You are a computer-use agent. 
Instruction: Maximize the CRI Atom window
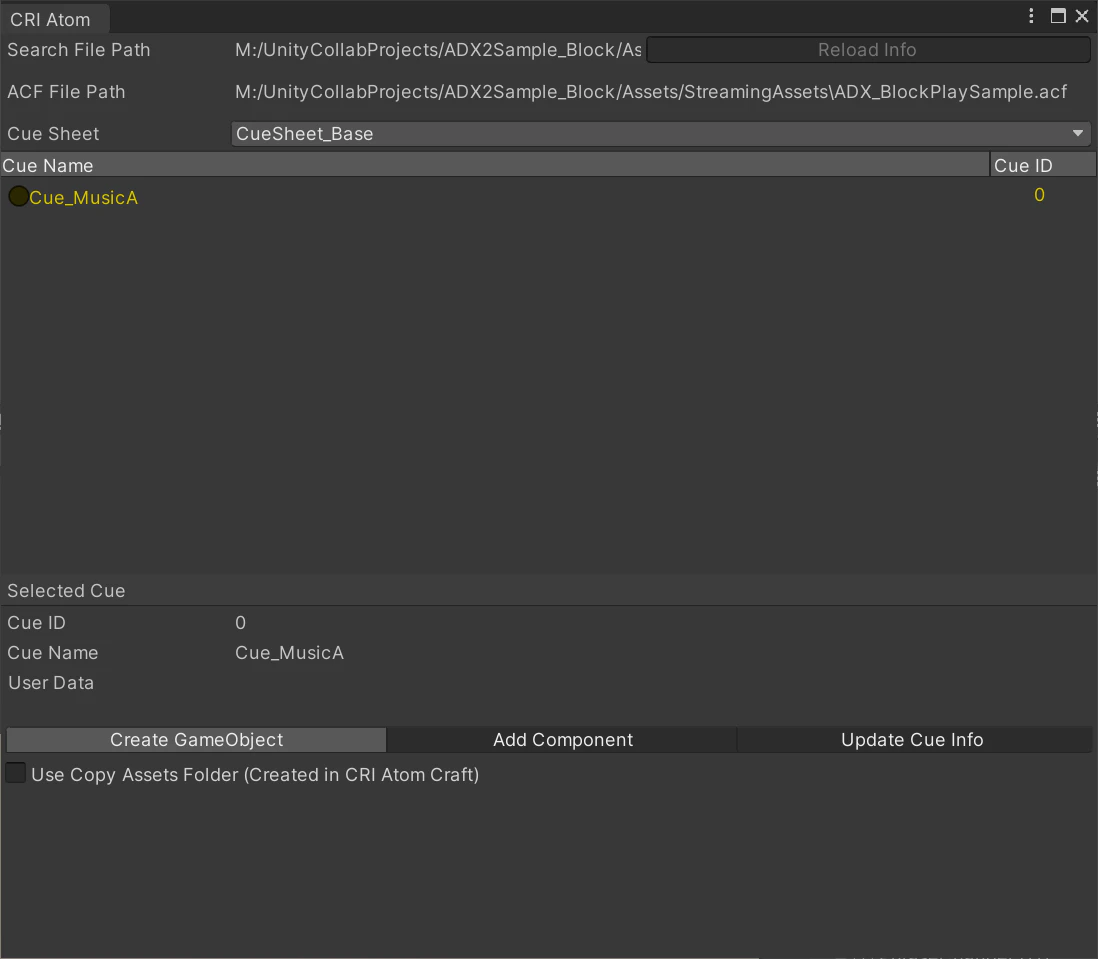1058,16
